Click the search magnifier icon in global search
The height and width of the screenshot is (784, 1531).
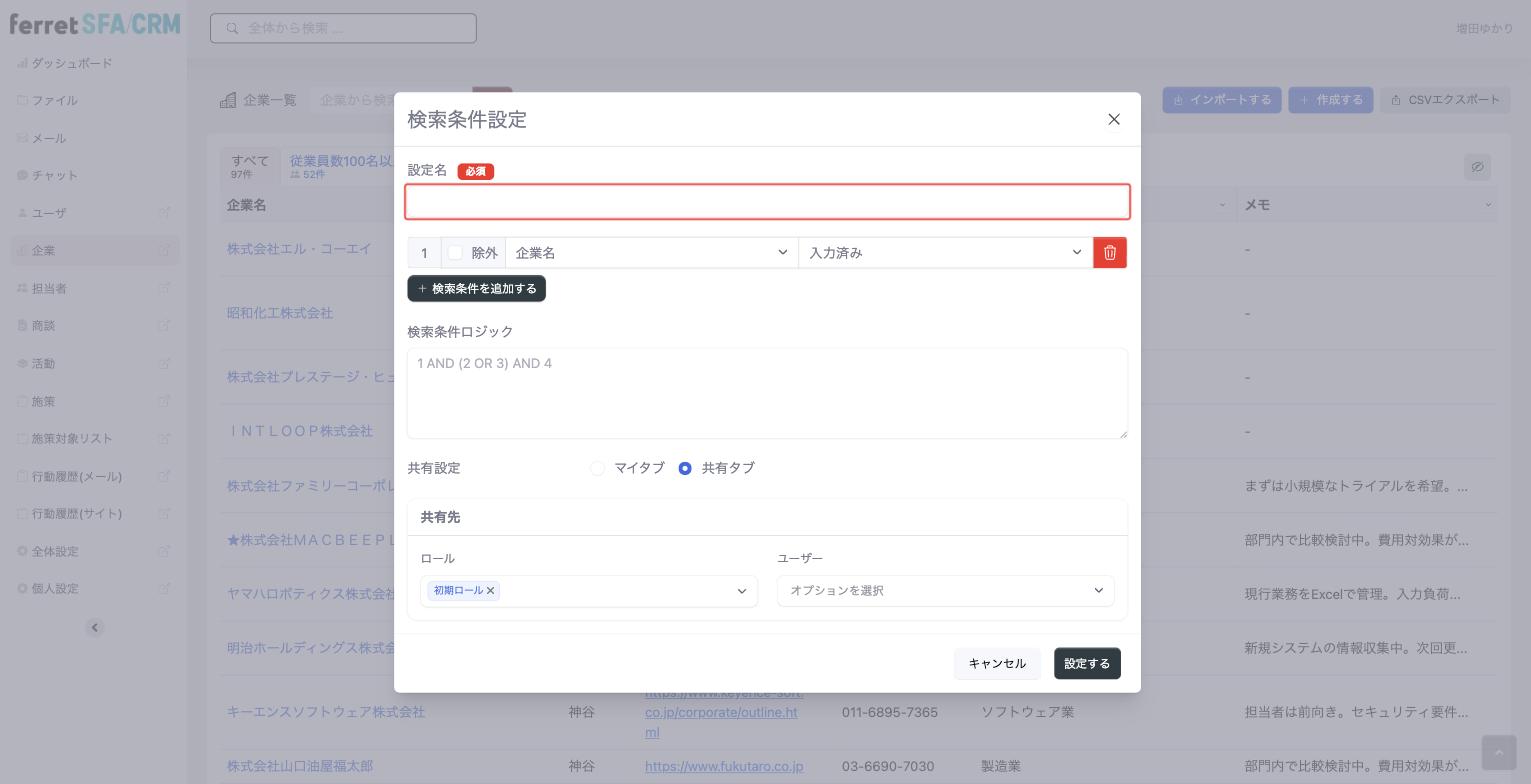coord(232,28)
